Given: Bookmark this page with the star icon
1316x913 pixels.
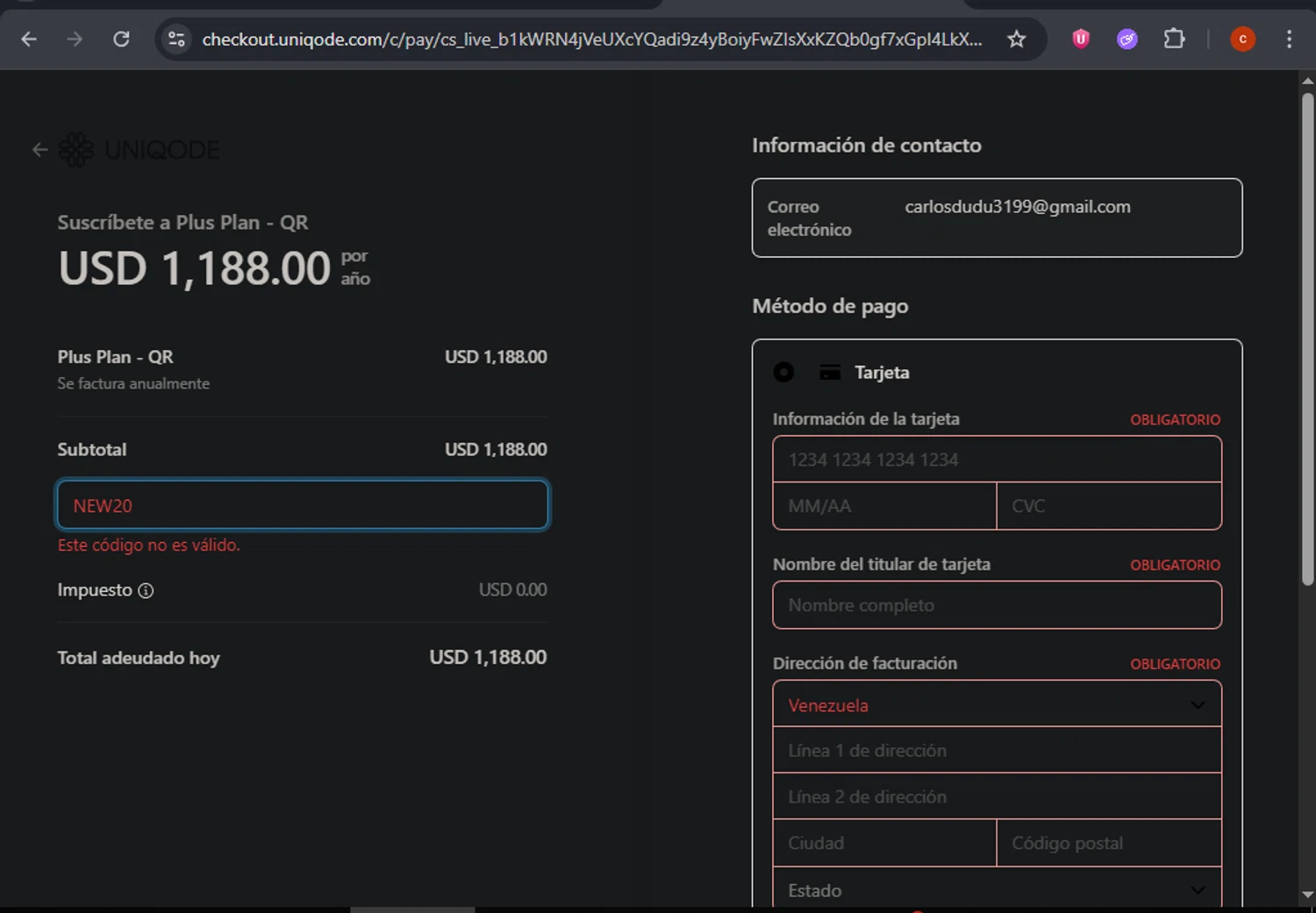Looking at the screenshot, I should point(1016,39).
